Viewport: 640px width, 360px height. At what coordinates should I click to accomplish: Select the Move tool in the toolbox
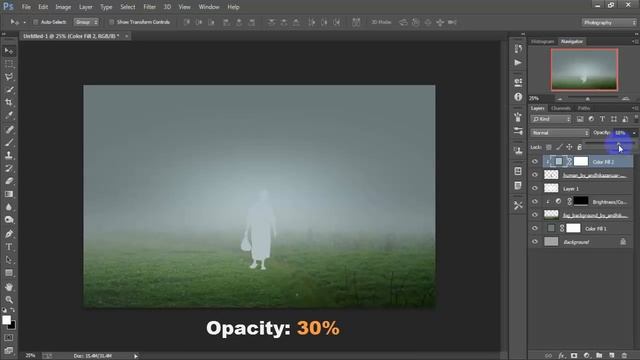pyautogui.click(x=9, y=51)
